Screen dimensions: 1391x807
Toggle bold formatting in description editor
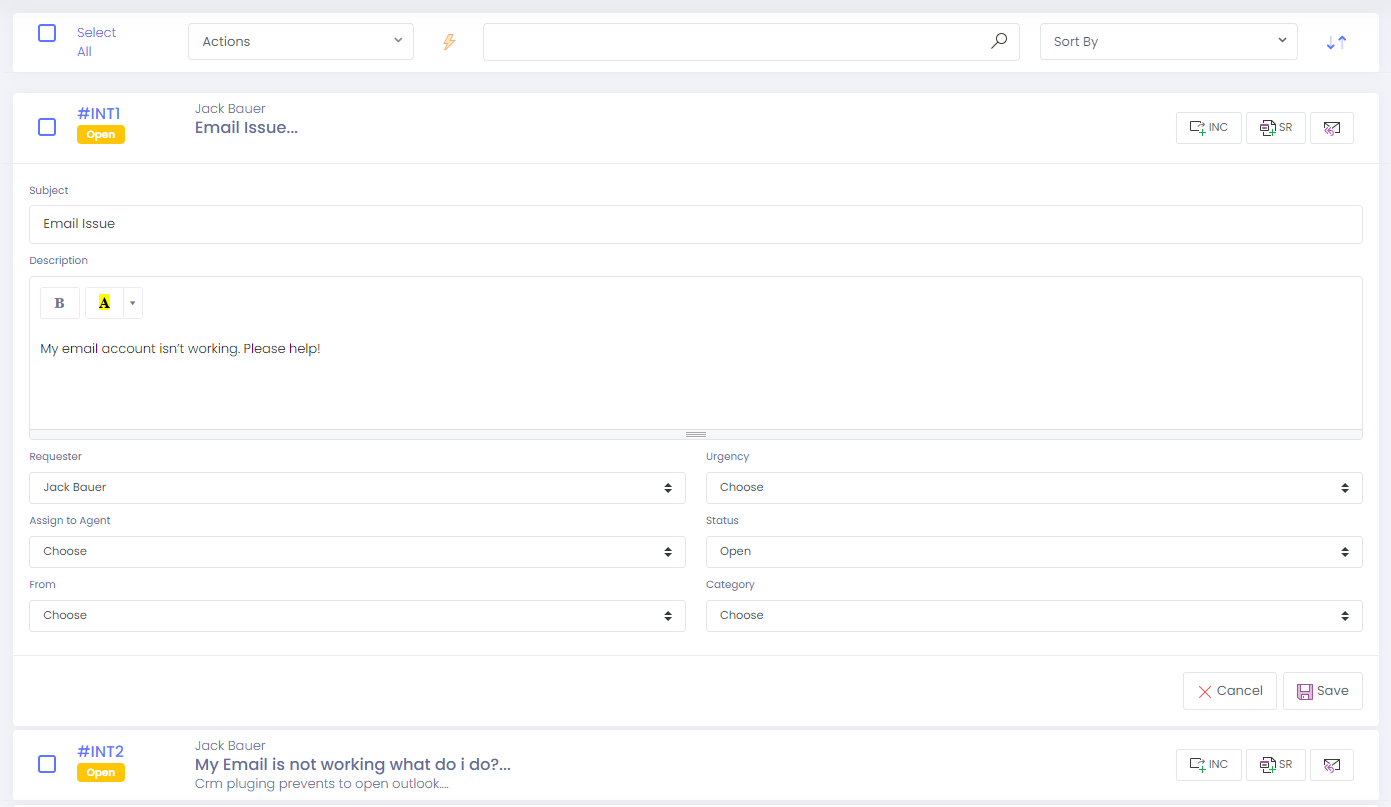(60, 303)
